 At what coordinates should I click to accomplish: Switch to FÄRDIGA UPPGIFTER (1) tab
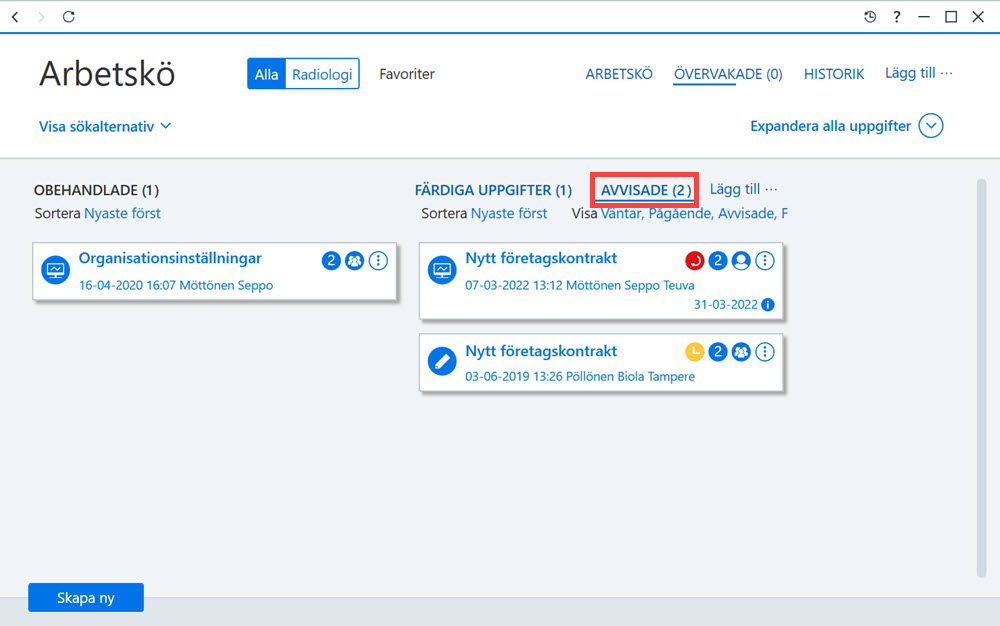(493, 190)
